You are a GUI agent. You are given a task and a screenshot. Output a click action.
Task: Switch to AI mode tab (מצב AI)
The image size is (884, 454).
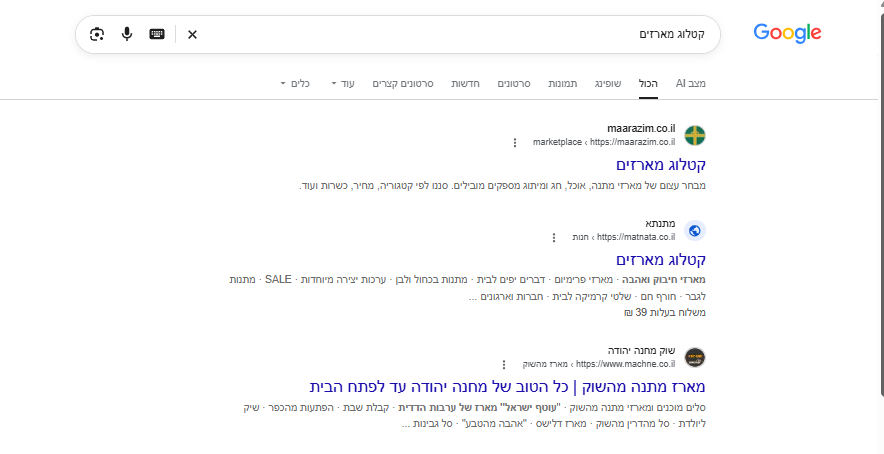coord(691,83)
